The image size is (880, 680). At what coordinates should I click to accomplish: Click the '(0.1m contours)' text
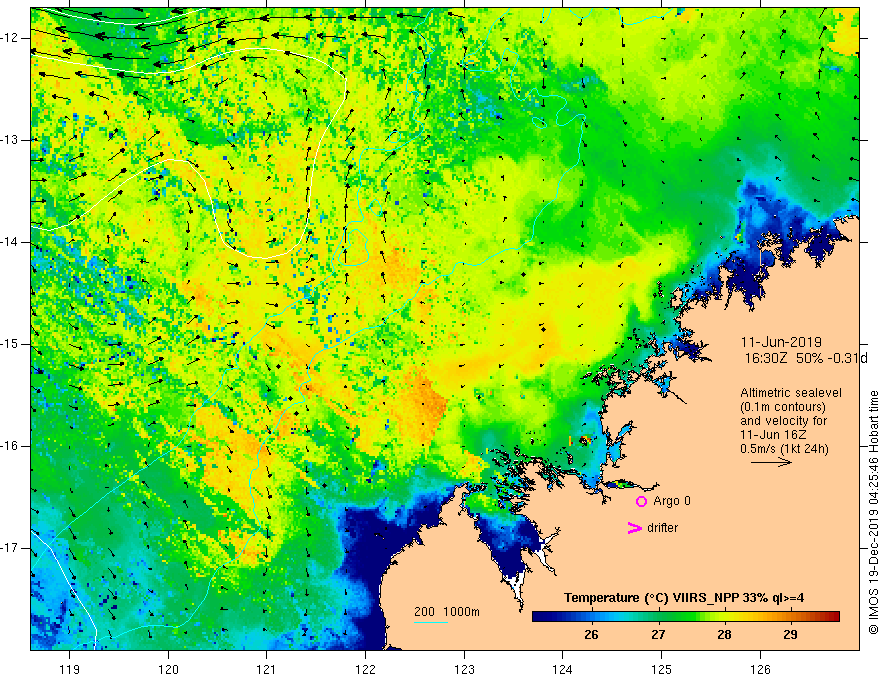[783, 407]
